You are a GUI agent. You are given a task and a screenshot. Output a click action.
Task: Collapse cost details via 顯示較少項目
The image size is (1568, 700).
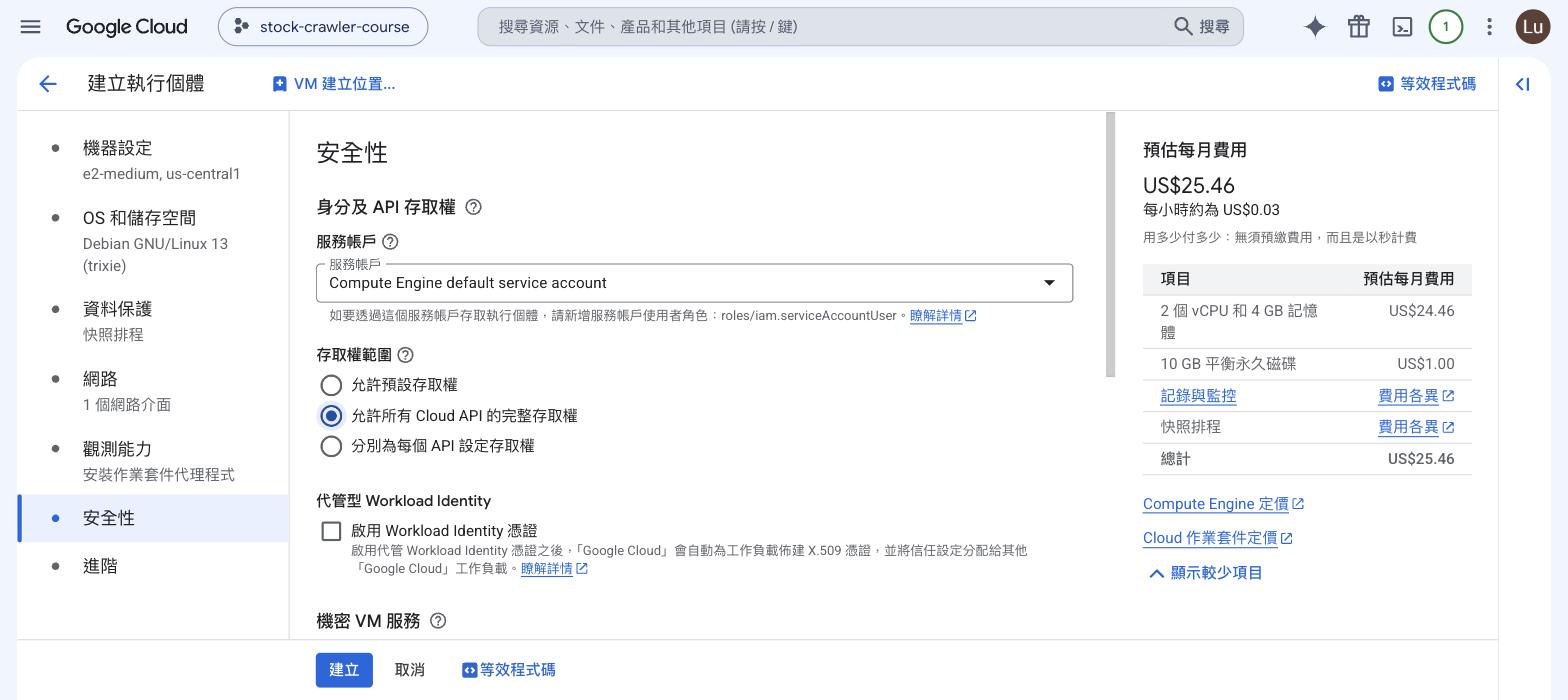click(x=1205, y=573)
